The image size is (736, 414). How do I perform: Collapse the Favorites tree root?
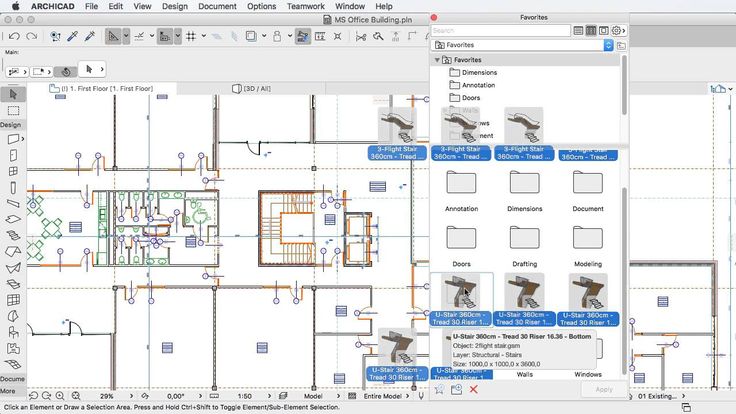click(437, 60)
